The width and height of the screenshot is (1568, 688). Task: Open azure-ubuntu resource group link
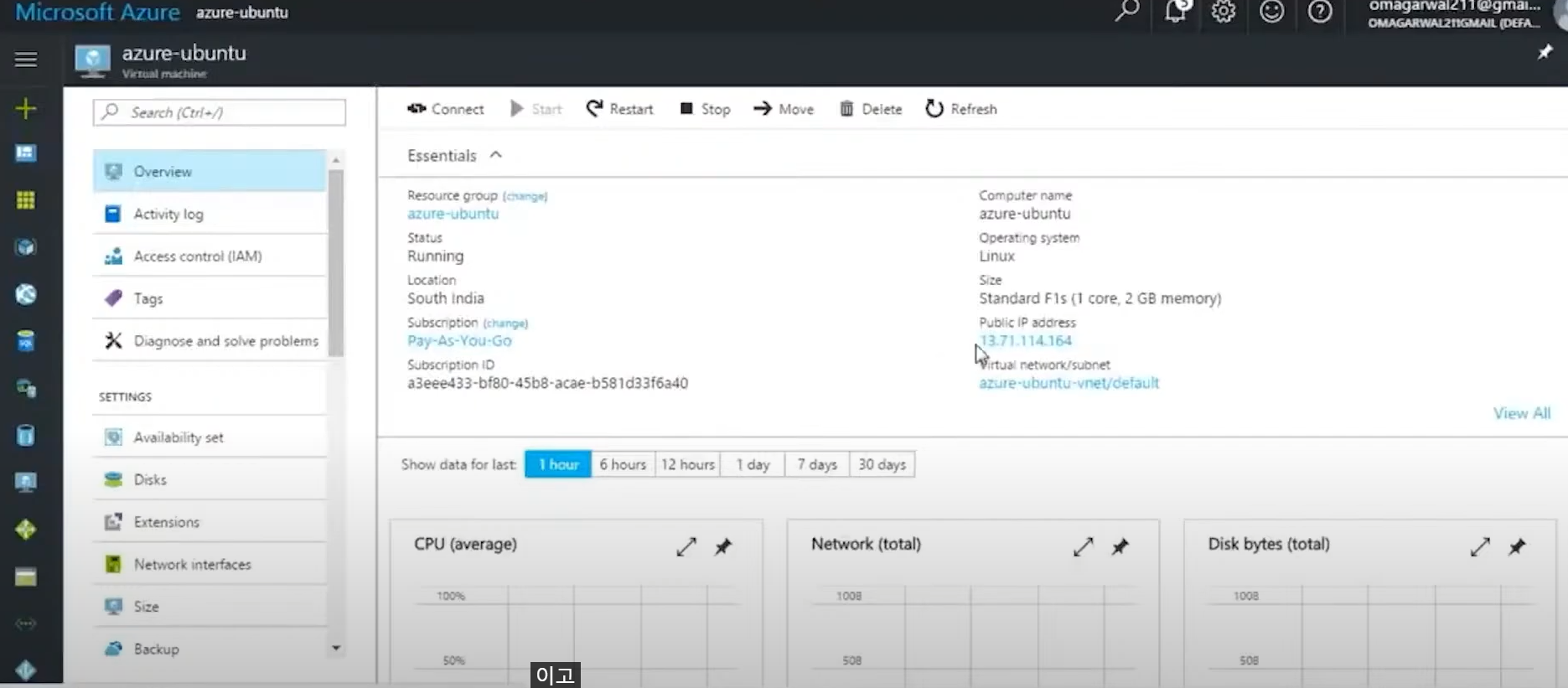[453, 214]
